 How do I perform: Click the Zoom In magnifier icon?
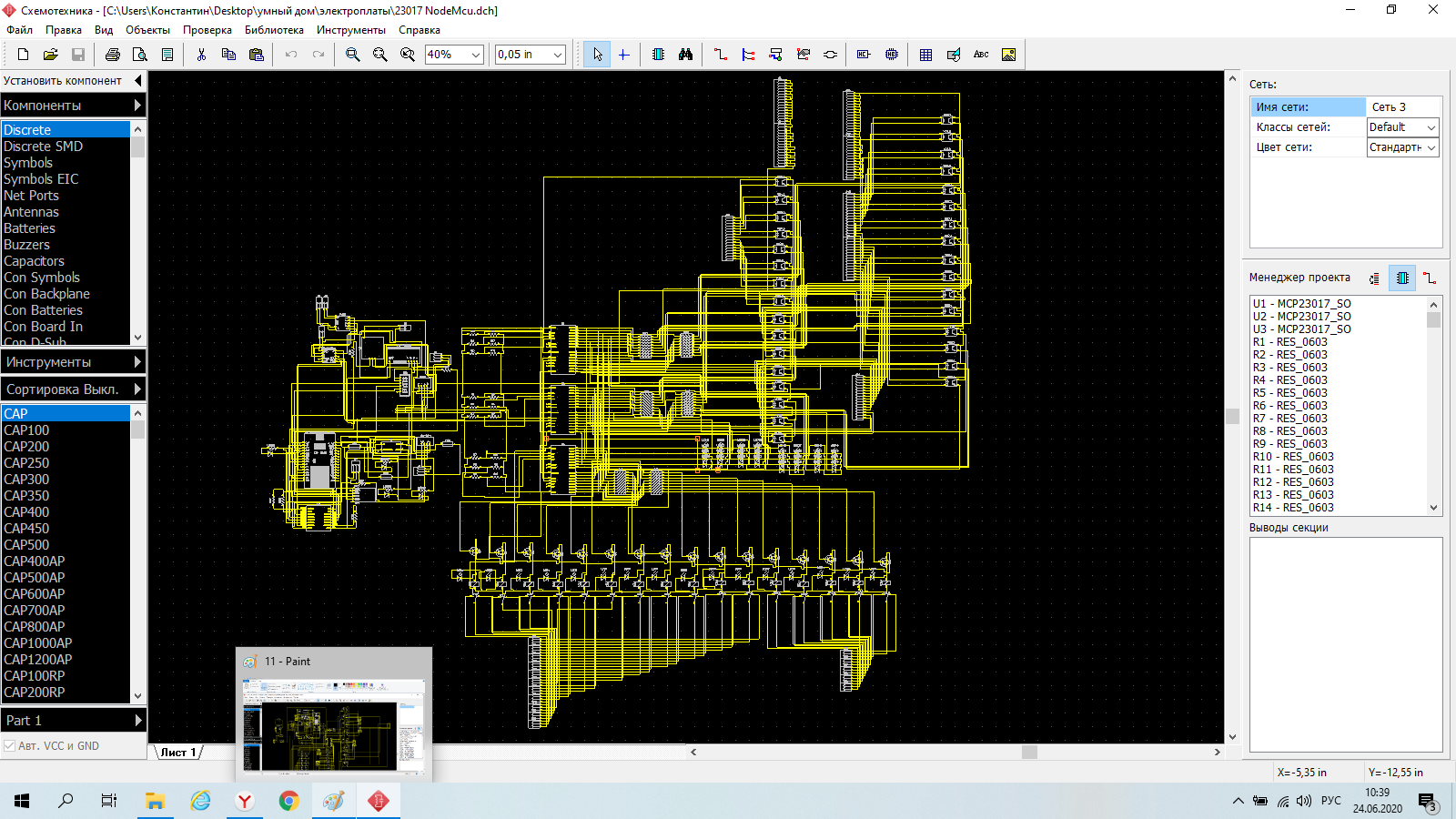(352, 55)
